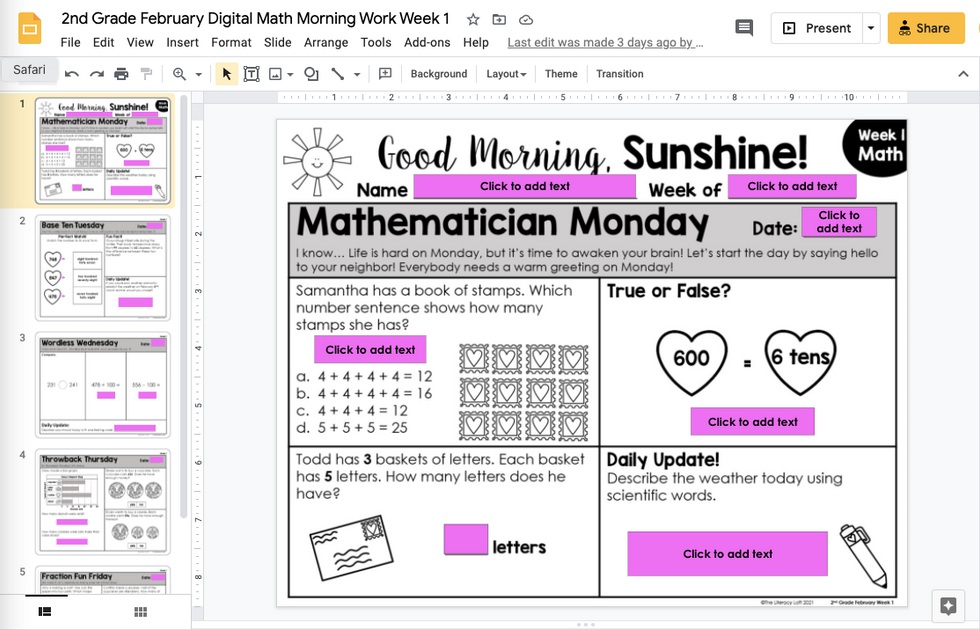980x630 pixels.
Task: Open the Arrange menu
Action: point(325,42)
